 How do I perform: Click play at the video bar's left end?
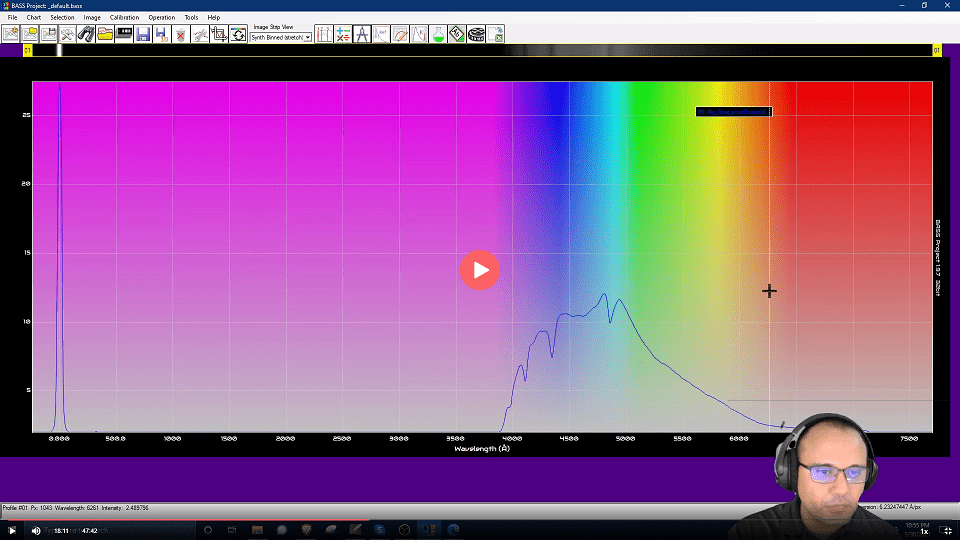pyautogui.click(x=12, y=531)
